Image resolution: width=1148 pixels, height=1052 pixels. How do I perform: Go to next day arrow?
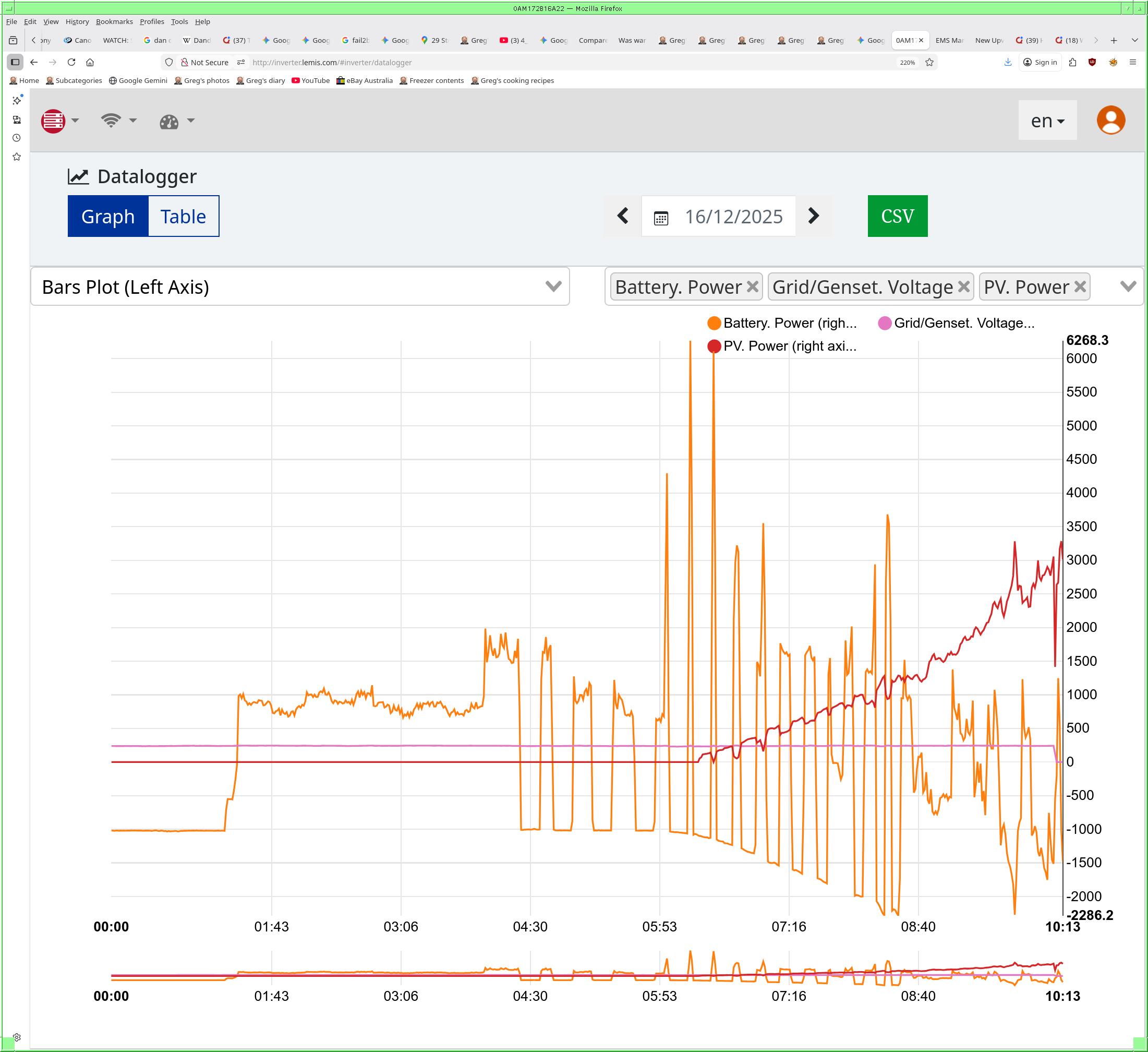click(x=813, y=216)
